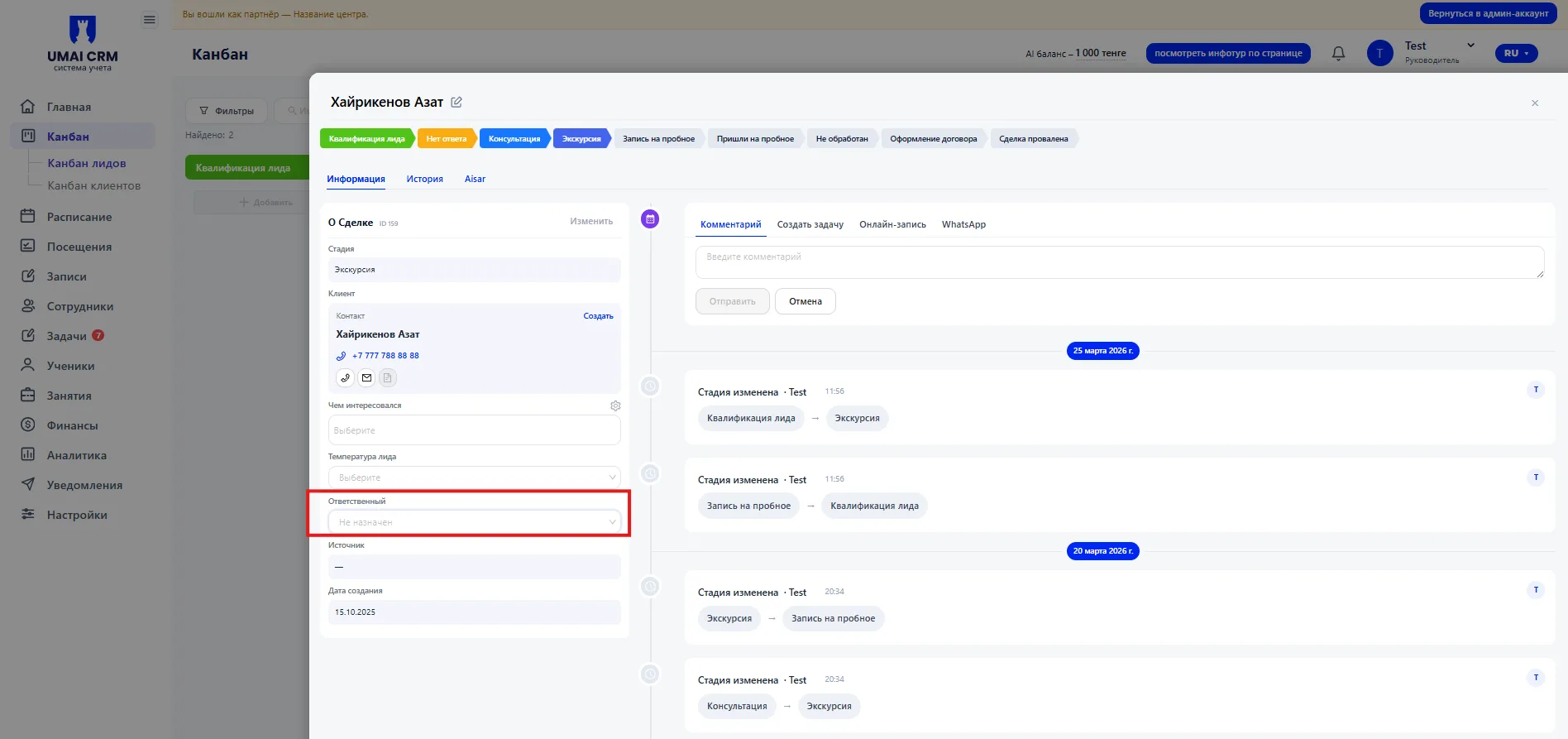Open the RU language dropdown
The height and width of the screenshot is (739, 1568).
1517,53
